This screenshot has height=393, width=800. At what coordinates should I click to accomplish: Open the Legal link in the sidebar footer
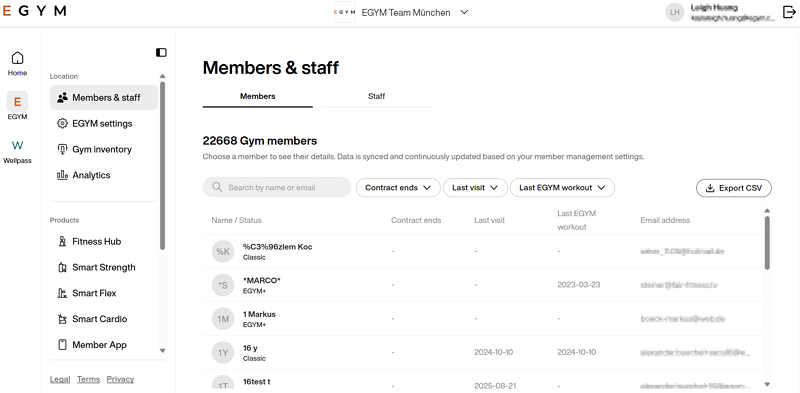tap(60, 379)
